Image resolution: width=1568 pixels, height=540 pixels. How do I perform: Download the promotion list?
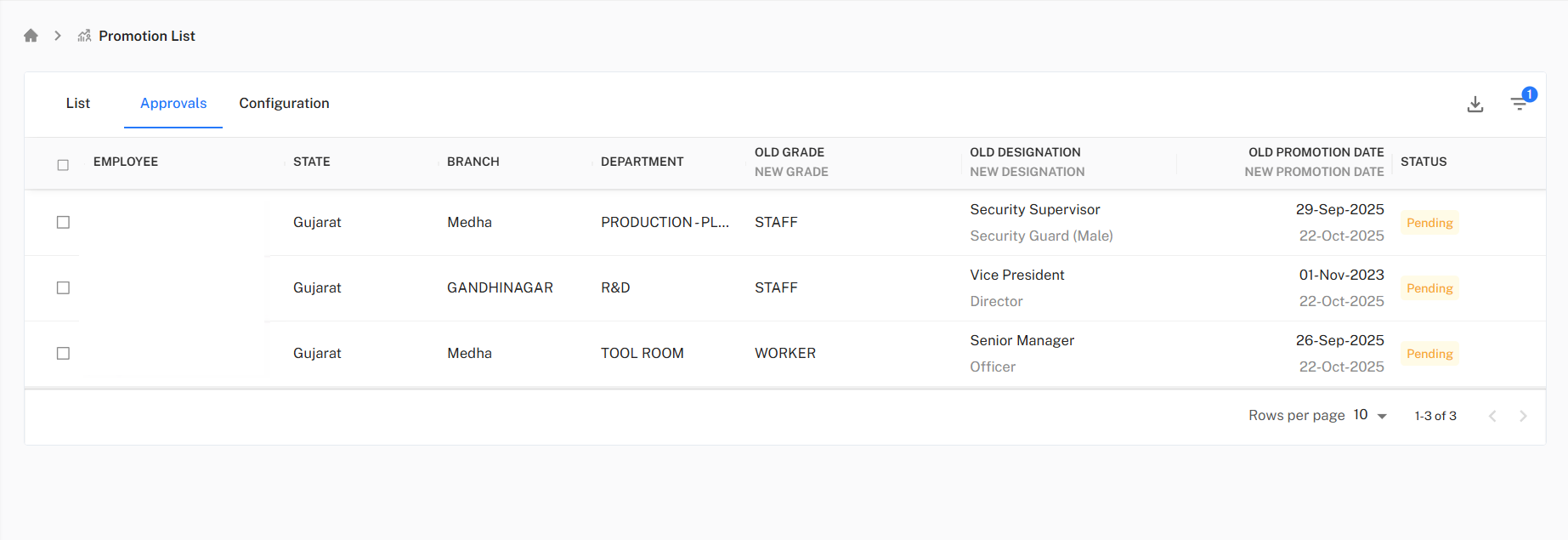pyautogui.click(x=1475, y=104)
